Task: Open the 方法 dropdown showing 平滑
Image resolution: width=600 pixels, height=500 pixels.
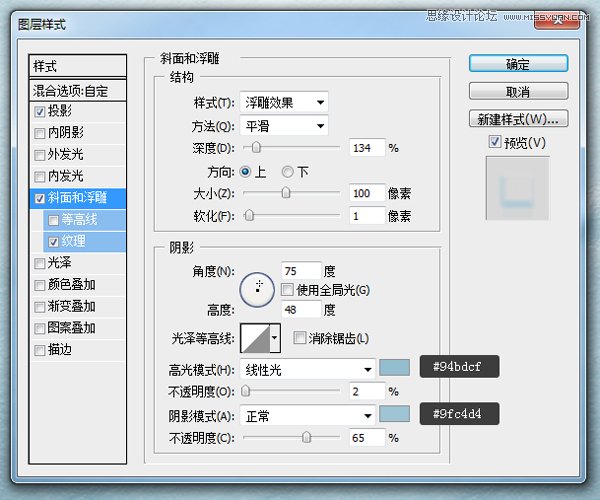Action: pos(284,126)
